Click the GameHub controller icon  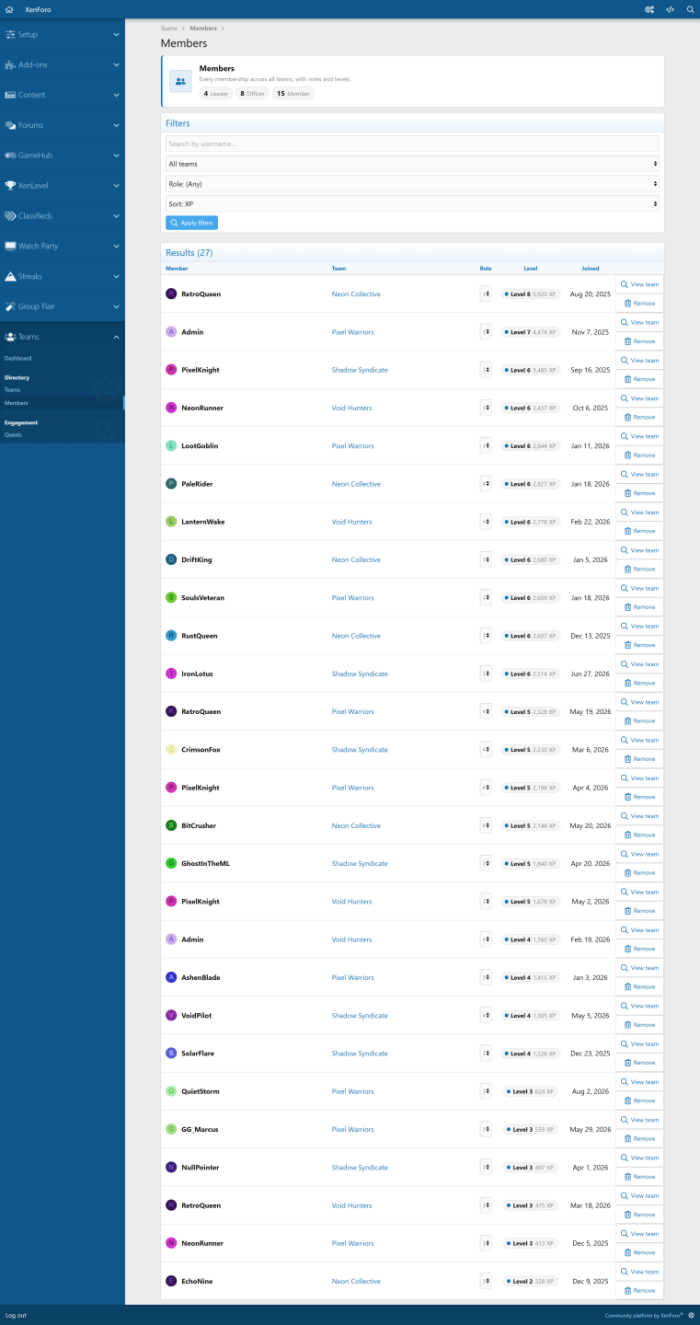(x=10, y=155)
